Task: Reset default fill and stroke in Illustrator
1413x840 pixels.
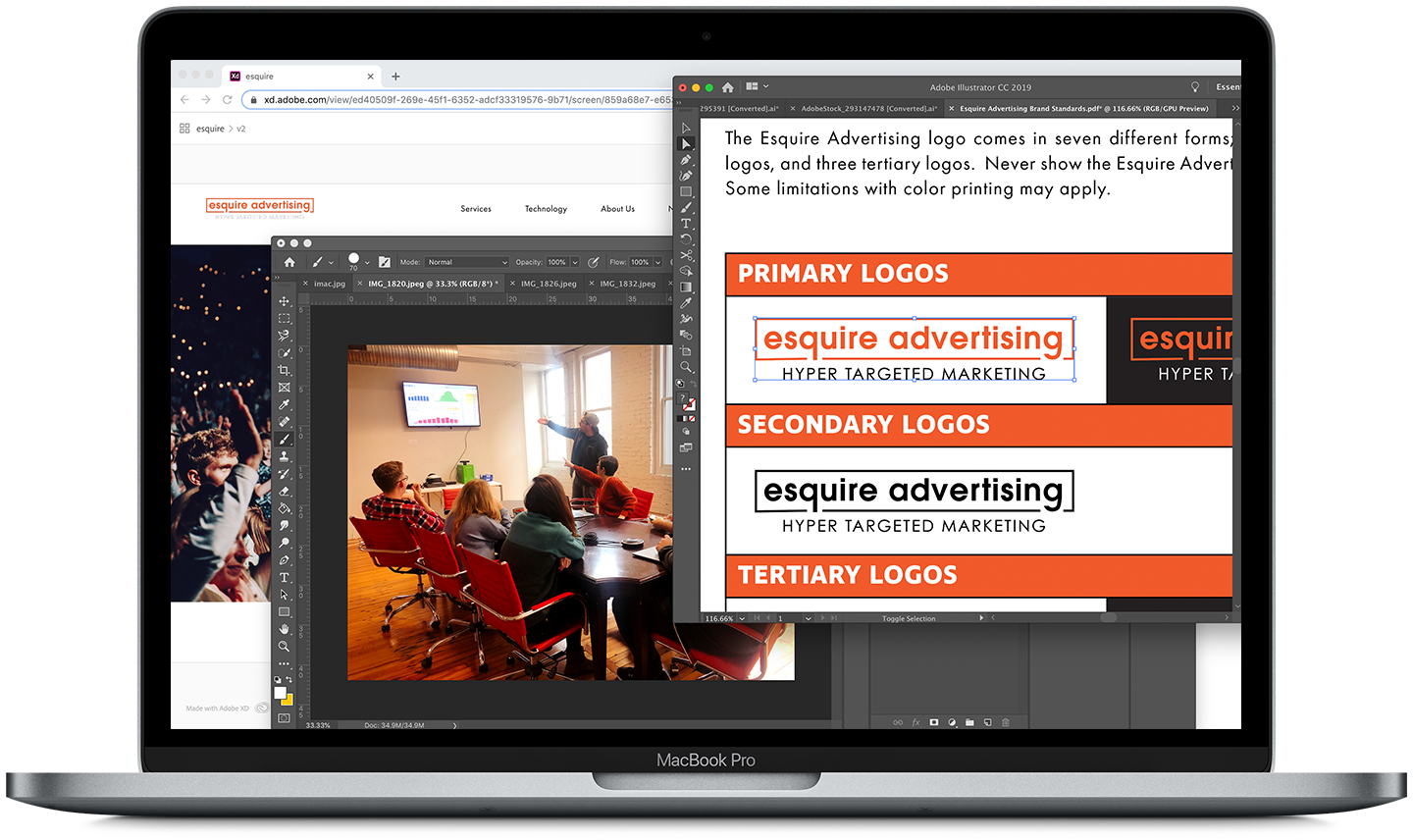Action: click(680, 384)
